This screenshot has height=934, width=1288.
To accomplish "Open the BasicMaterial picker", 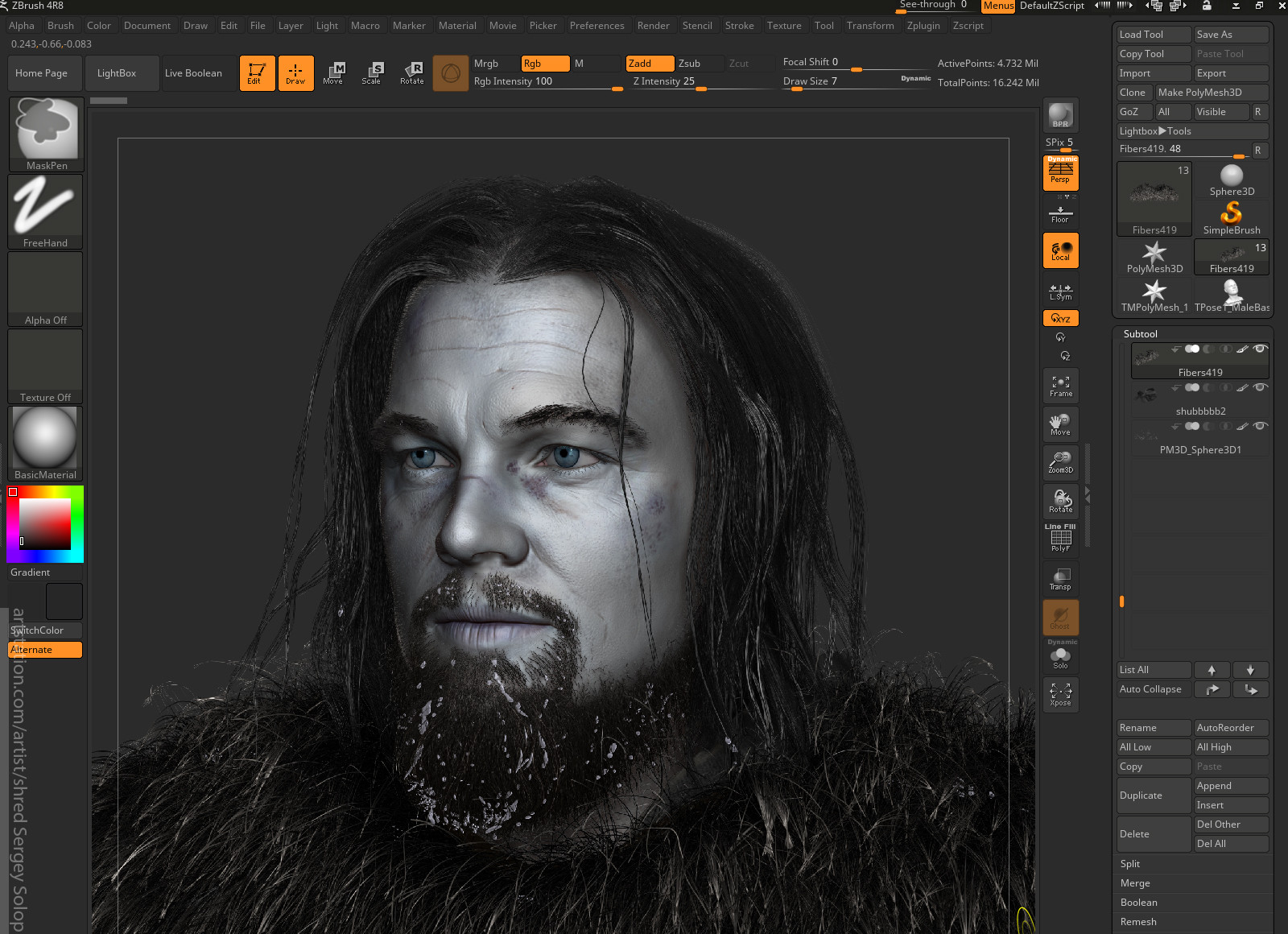I will point(46,444).
